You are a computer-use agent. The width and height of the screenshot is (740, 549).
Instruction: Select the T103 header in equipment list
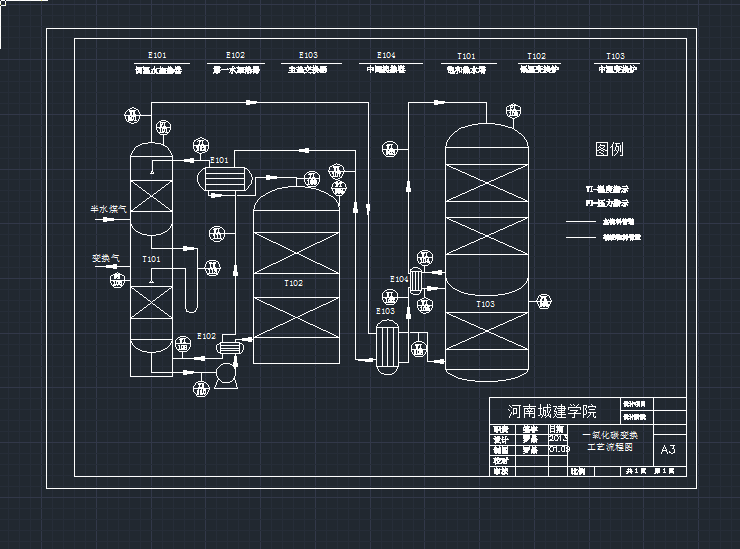coord(616,56)
